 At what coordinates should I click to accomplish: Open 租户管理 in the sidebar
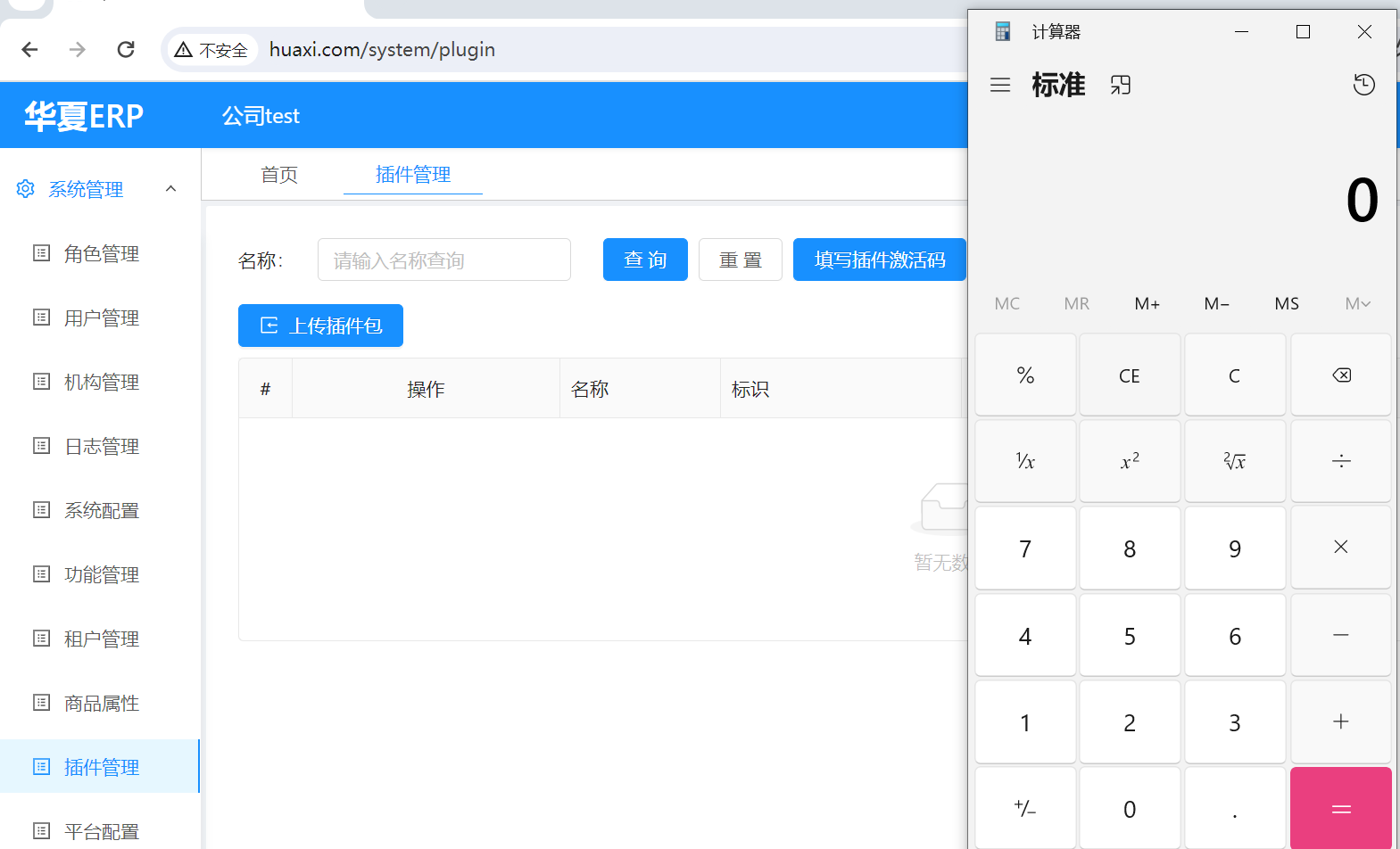pyautogui.click(x=100, y=639)
